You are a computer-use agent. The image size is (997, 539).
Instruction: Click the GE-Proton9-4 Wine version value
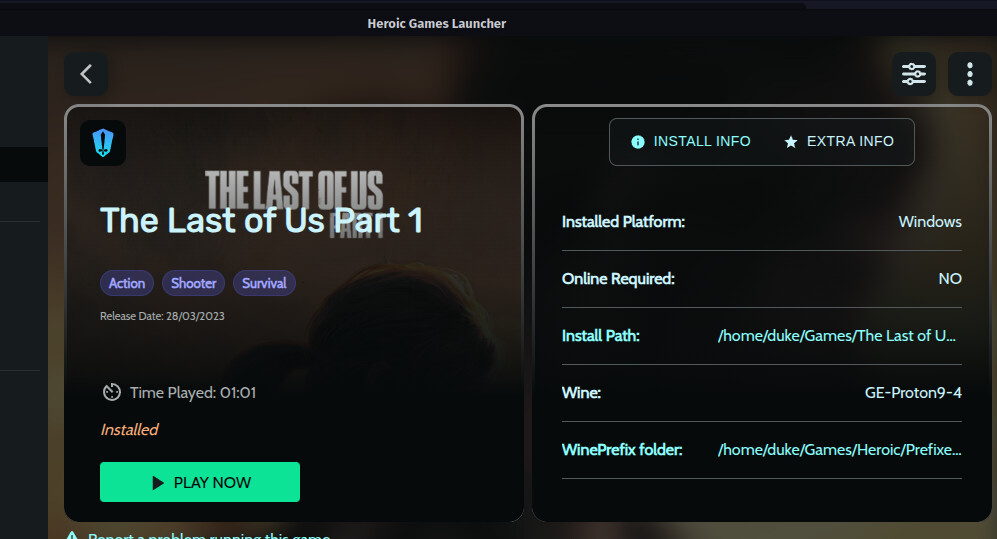913,393
